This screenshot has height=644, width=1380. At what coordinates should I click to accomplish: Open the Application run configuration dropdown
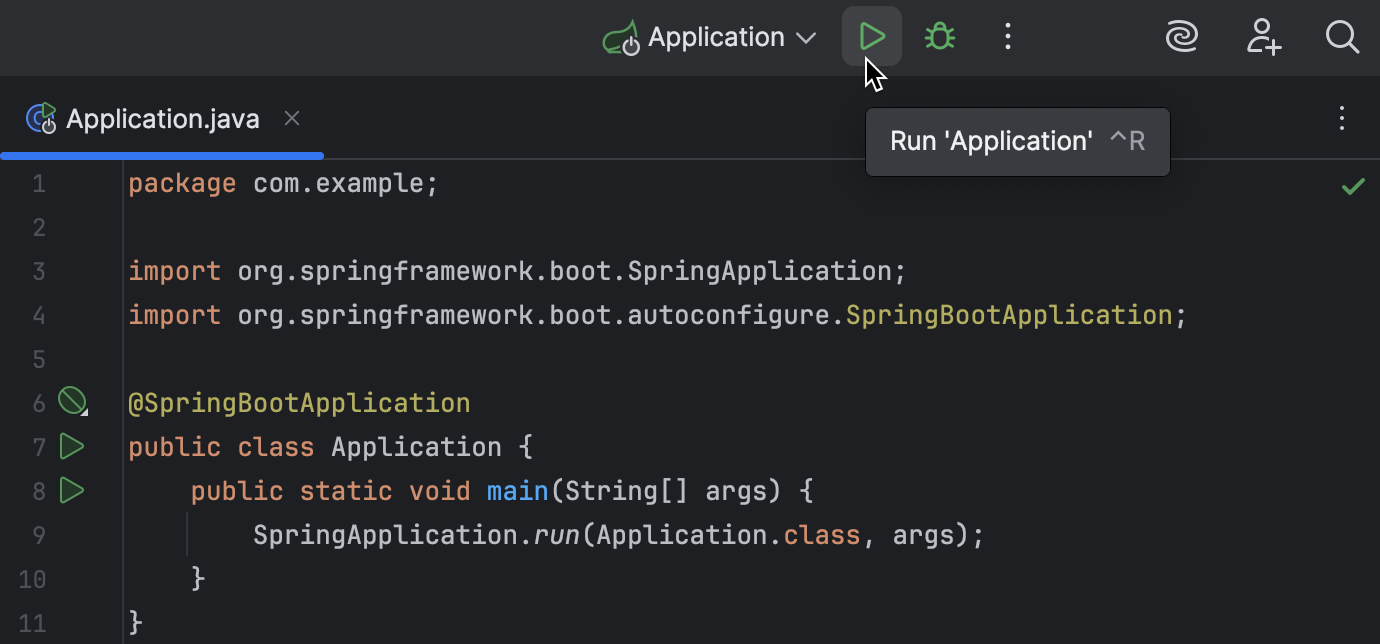pos(710,36)
